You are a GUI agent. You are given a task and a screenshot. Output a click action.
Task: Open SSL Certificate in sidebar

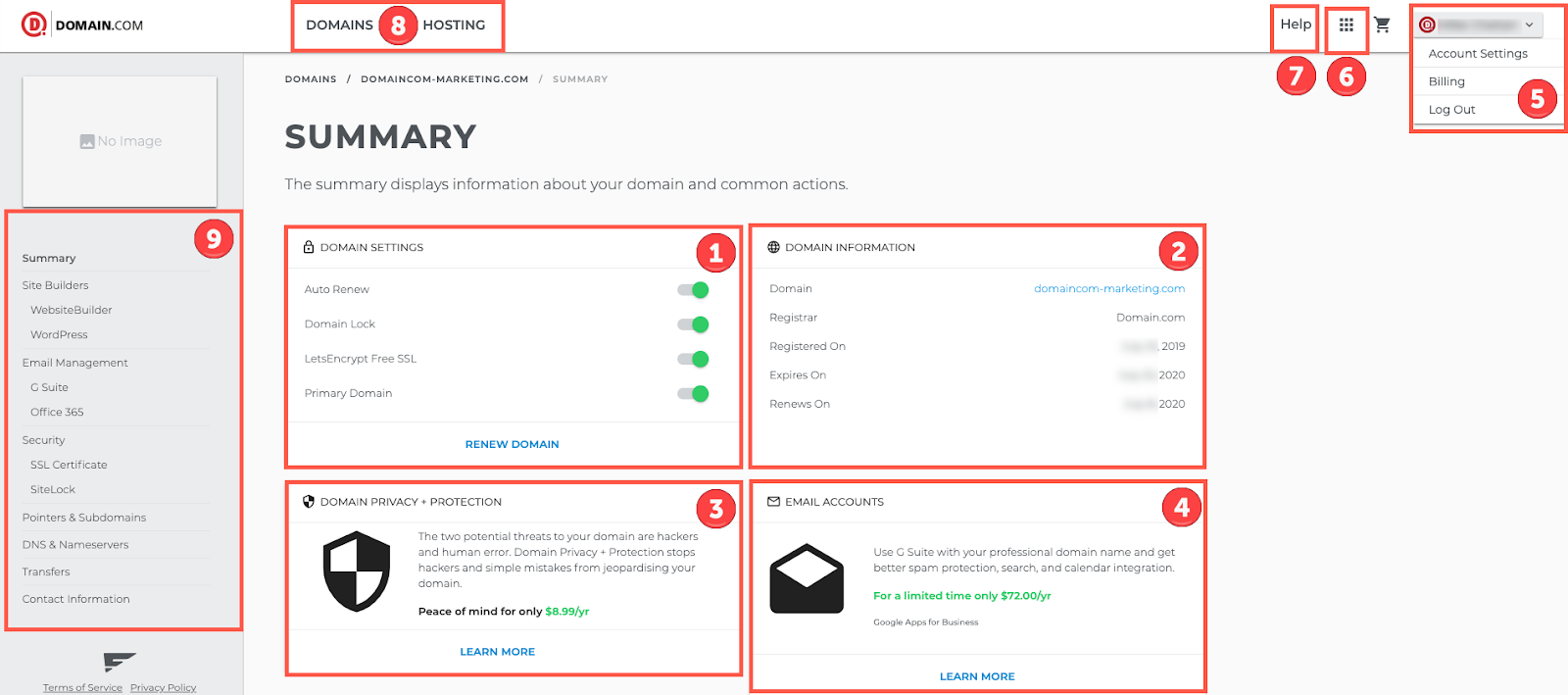[x=69, y=465]
